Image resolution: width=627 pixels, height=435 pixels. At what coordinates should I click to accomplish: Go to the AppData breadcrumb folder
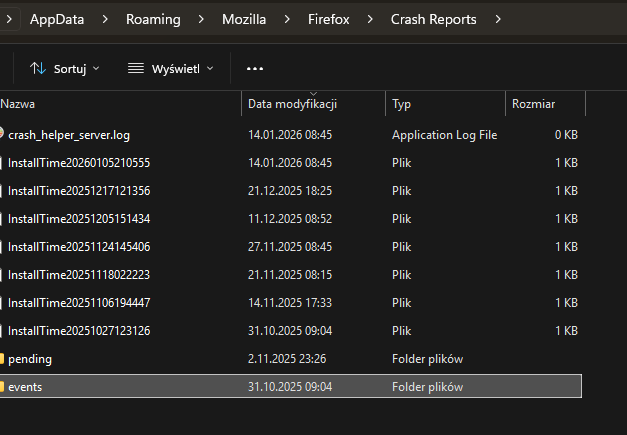(x=59, y=19)
